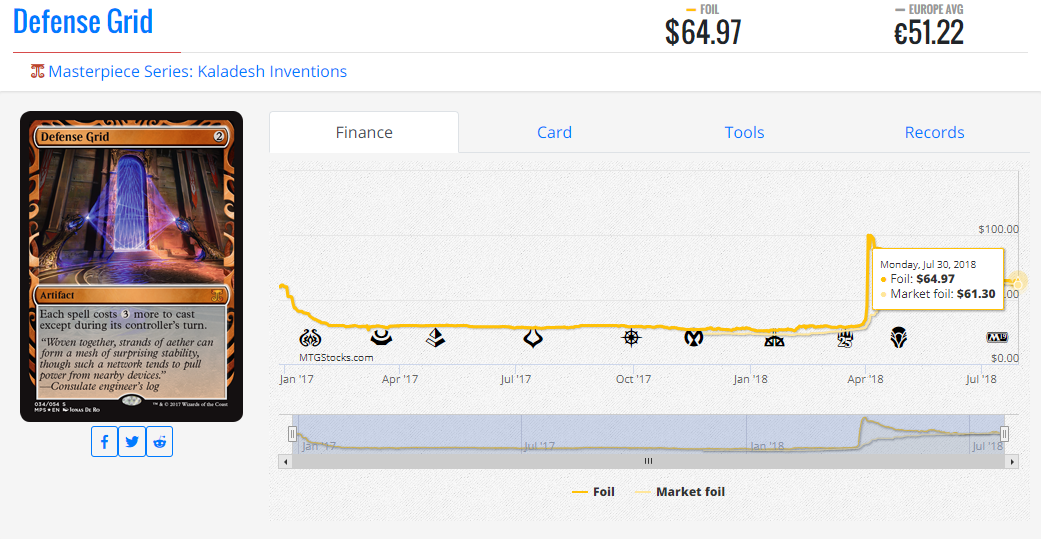1041x539 pixels.
Task: Click the left range navigator handle
Action: point(293,434)
